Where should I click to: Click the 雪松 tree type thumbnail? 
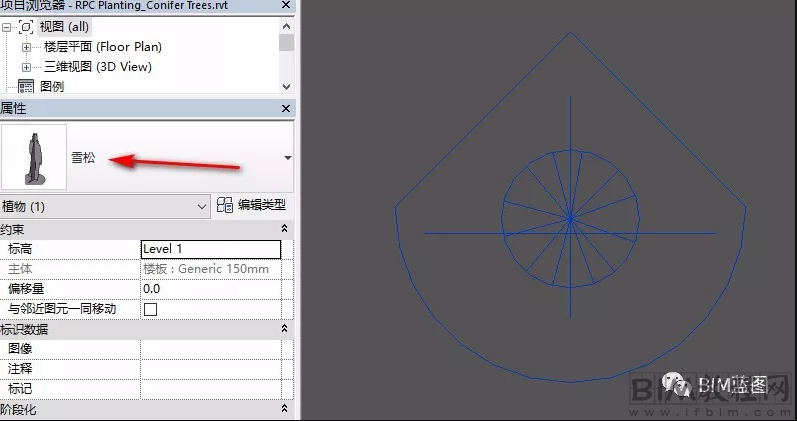click(35, 157)
